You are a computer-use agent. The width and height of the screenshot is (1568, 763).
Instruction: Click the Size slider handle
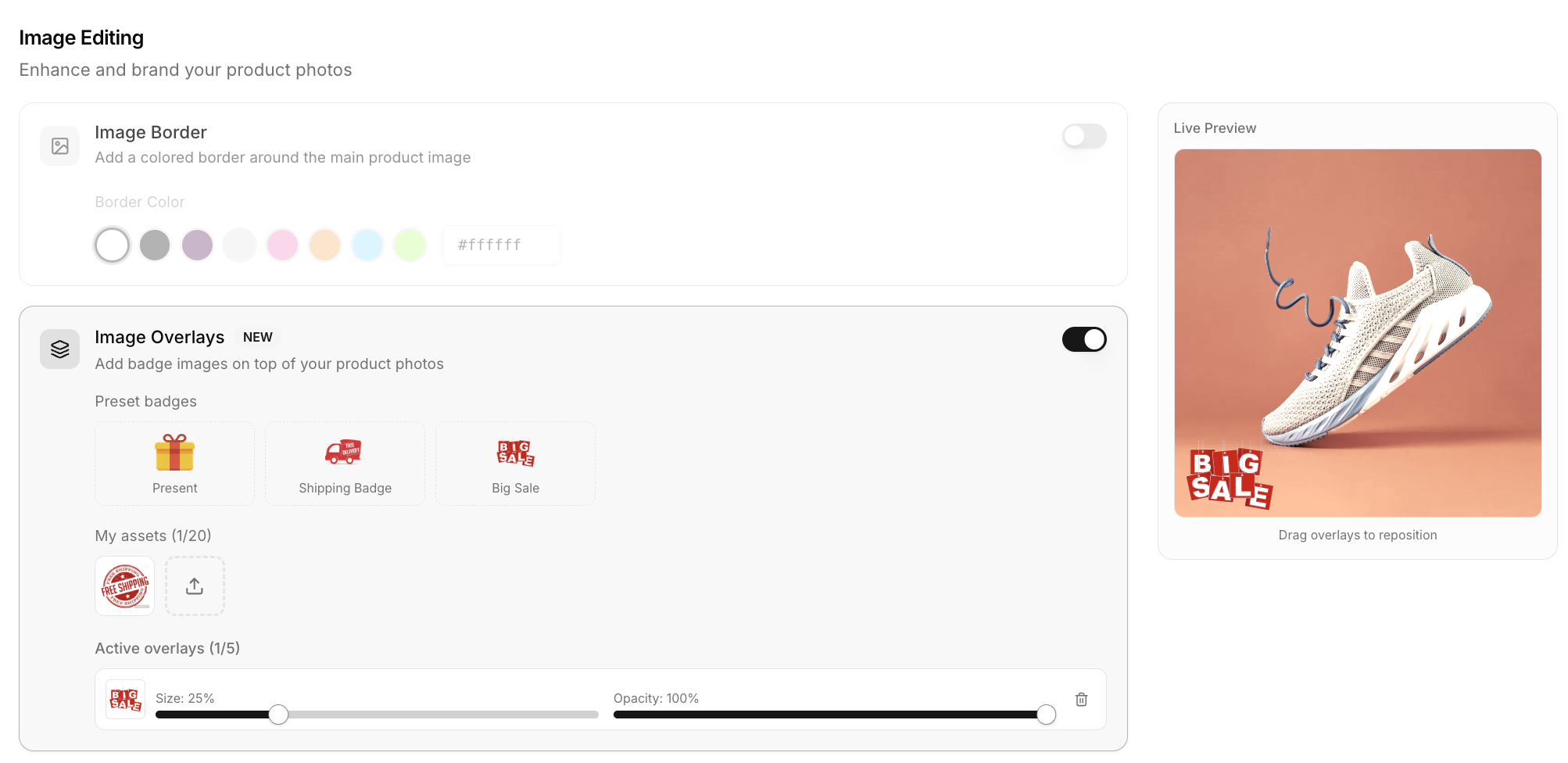click(278, 715)
